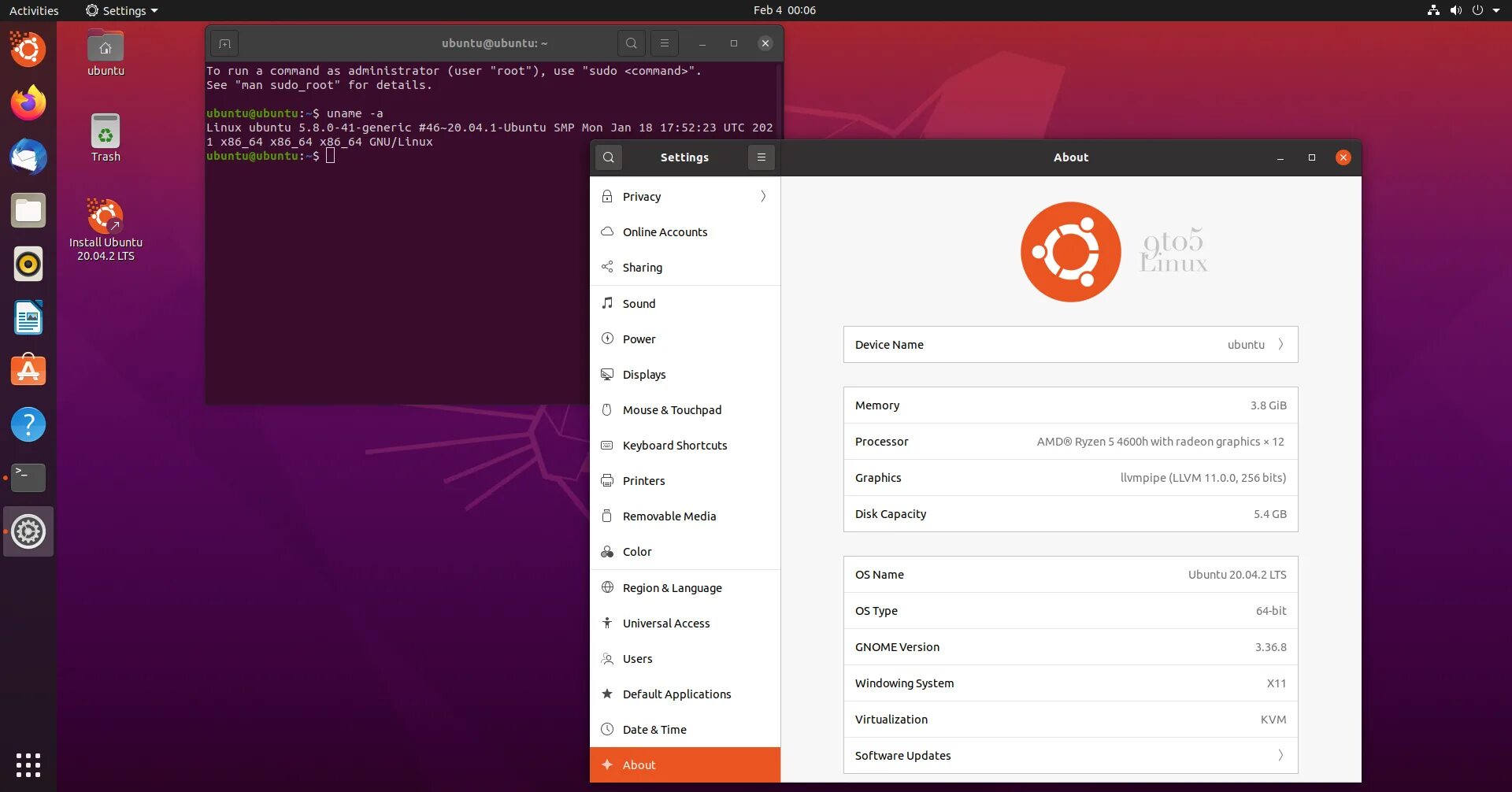The image size is (1512, 792).
Task: Minimize the Settings About window
Action: [1280, 157]
